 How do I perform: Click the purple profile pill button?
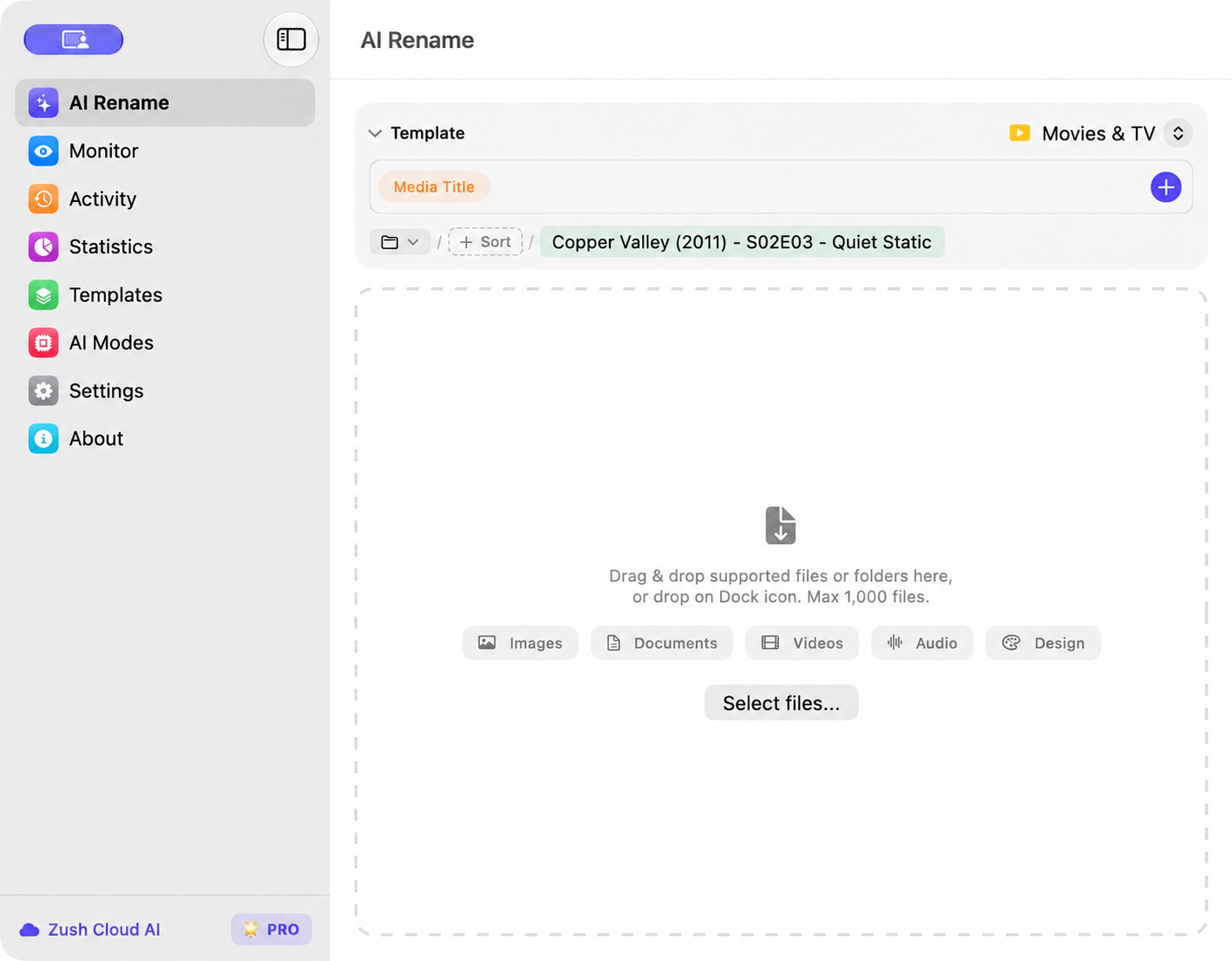coord(74,40)
